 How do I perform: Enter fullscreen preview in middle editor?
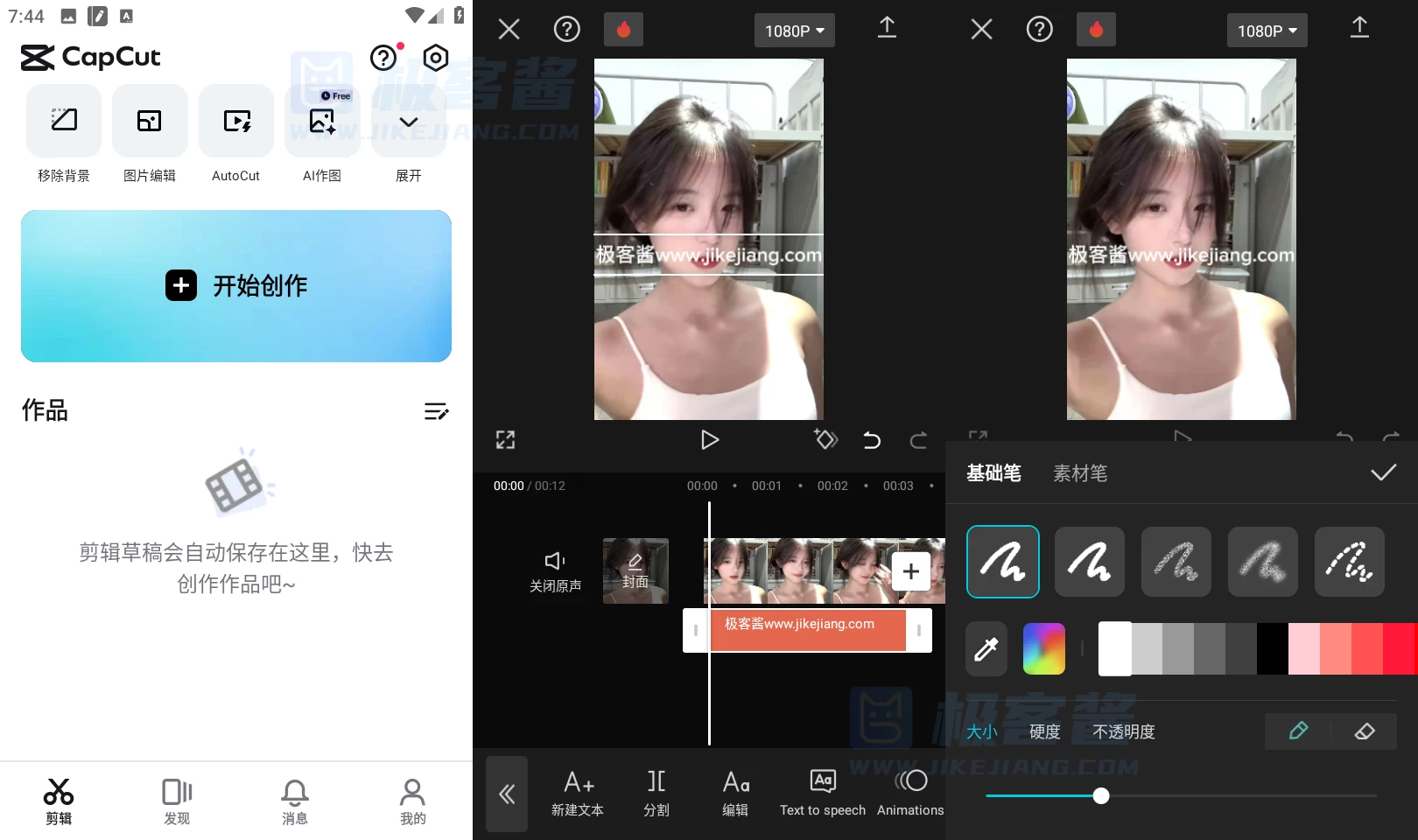click(x=506, y=439)
